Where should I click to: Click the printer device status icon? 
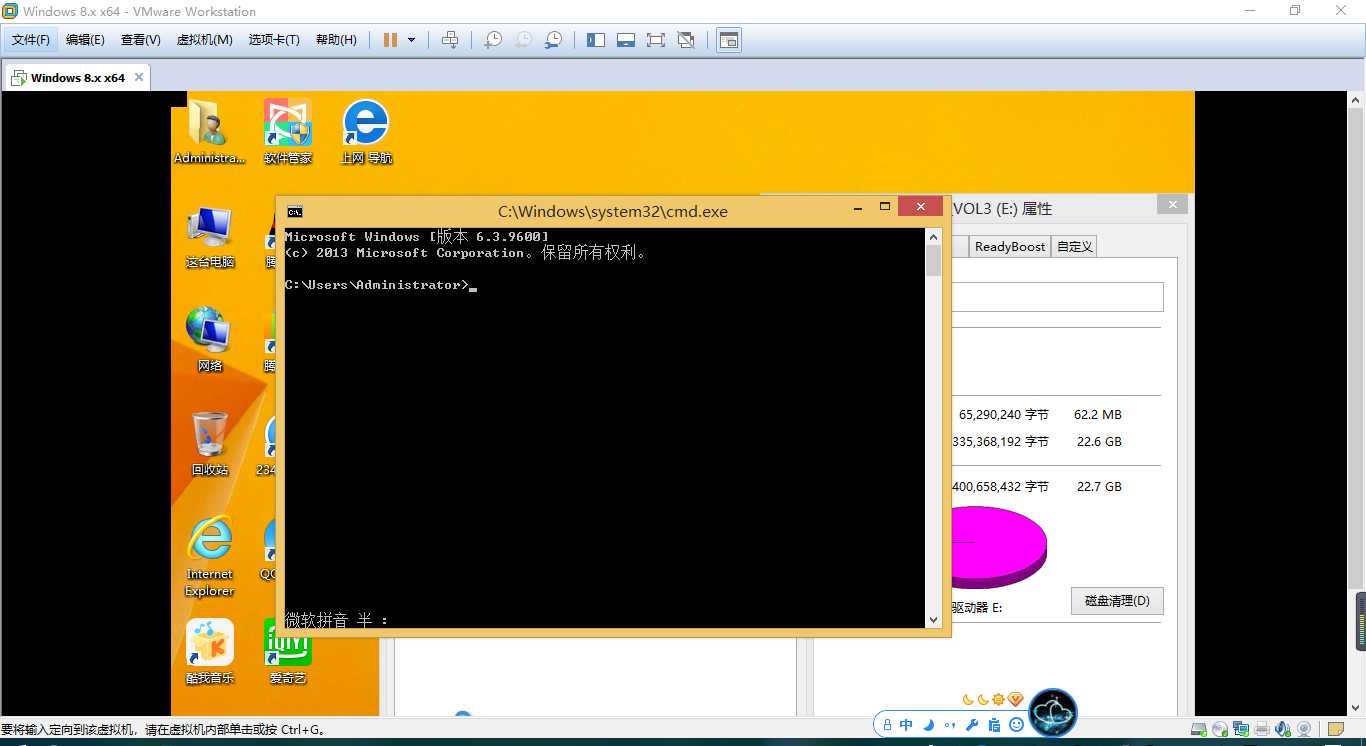click(x=1262, y=729)
